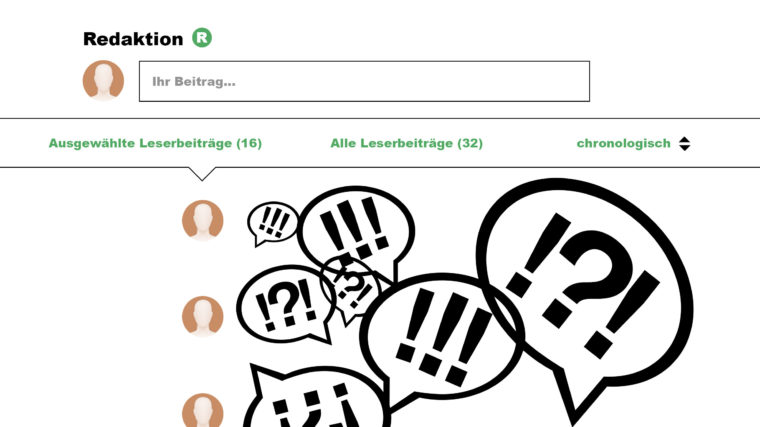Select the second commenter avatar in the list

pyautogui.click(x=203, y=316)
